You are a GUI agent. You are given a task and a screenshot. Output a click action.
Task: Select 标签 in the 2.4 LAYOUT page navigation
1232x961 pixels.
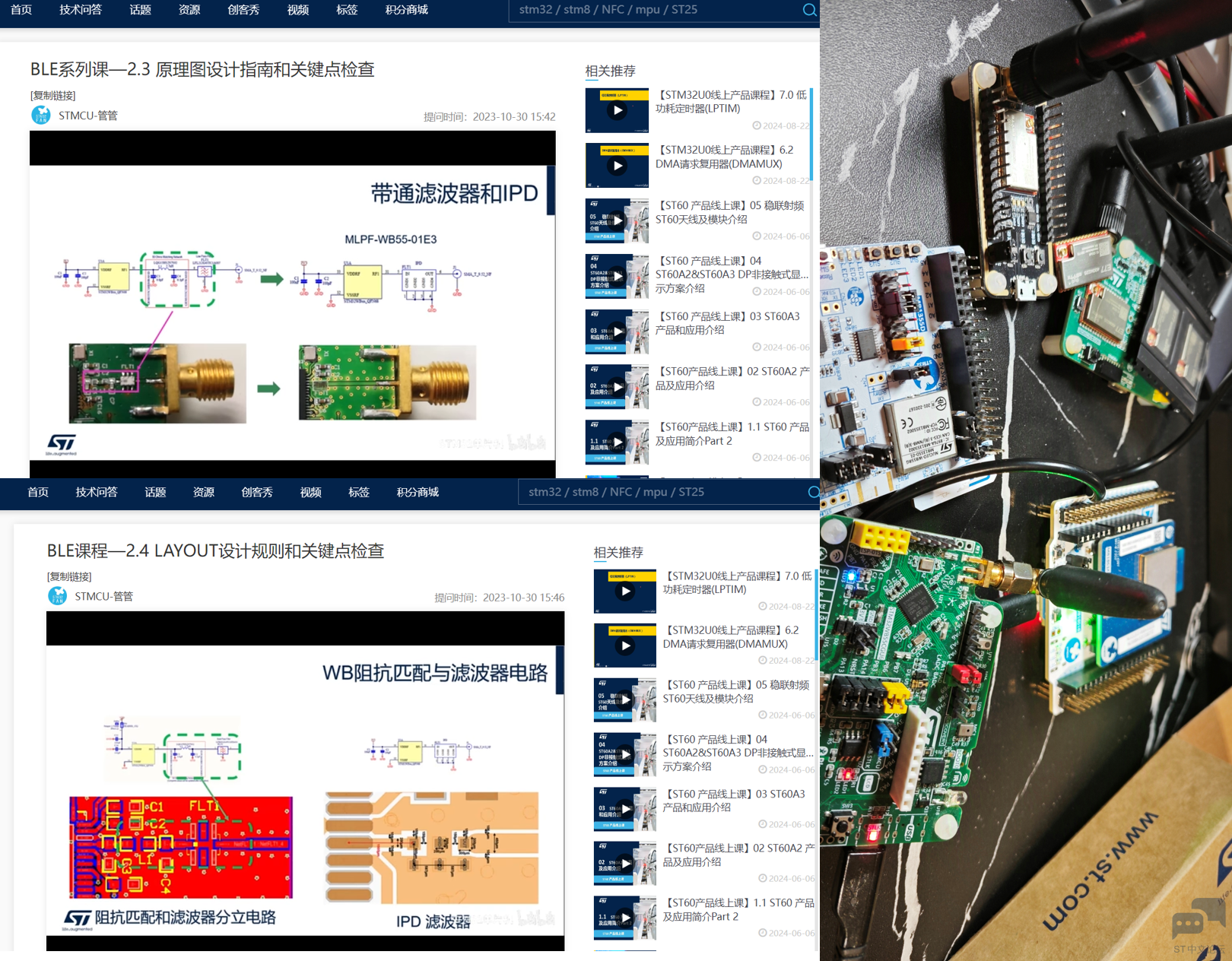[x=359, y=492]
